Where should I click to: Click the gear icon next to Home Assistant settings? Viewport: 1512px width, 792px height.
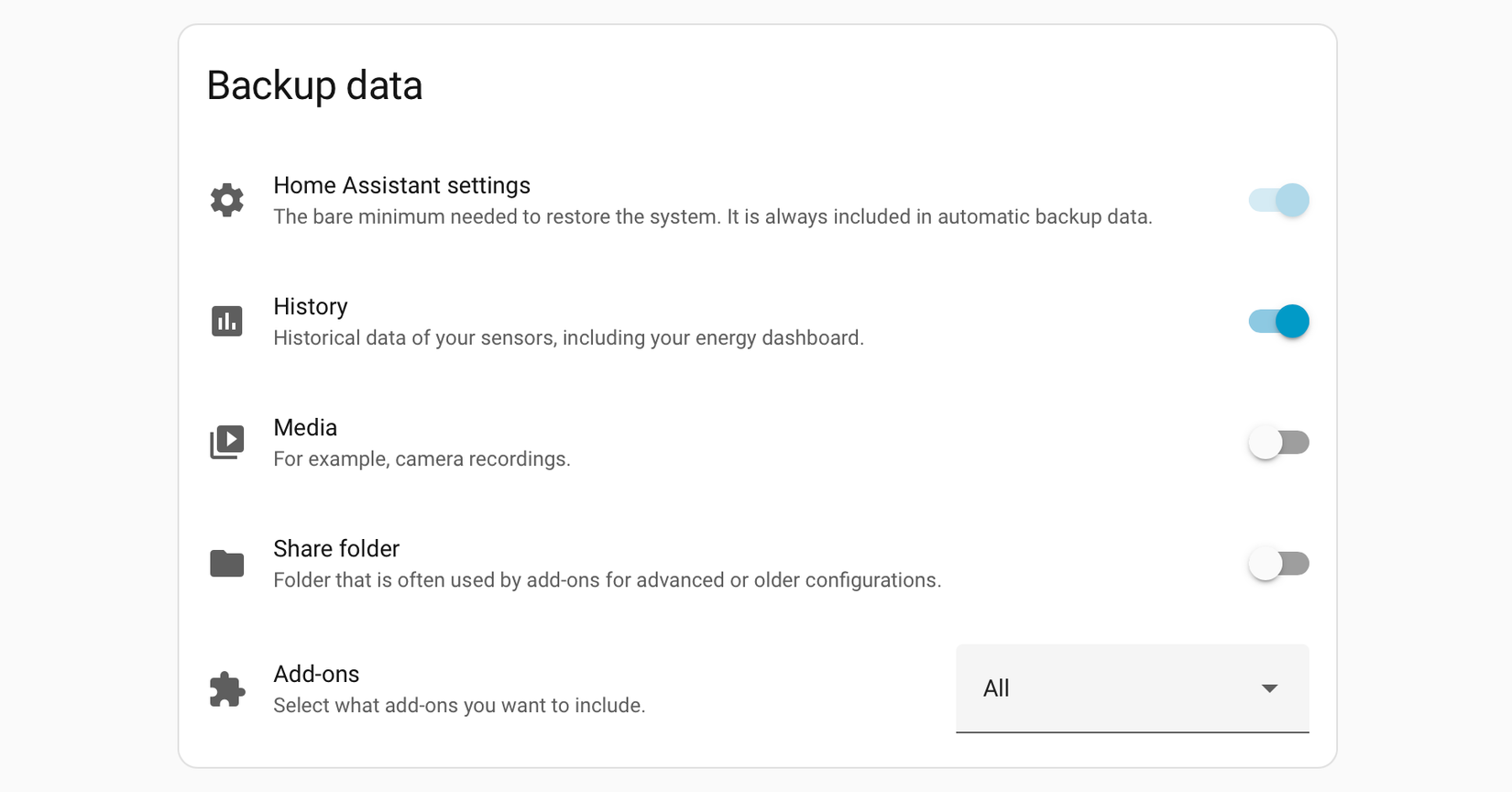tap(227, 200)
